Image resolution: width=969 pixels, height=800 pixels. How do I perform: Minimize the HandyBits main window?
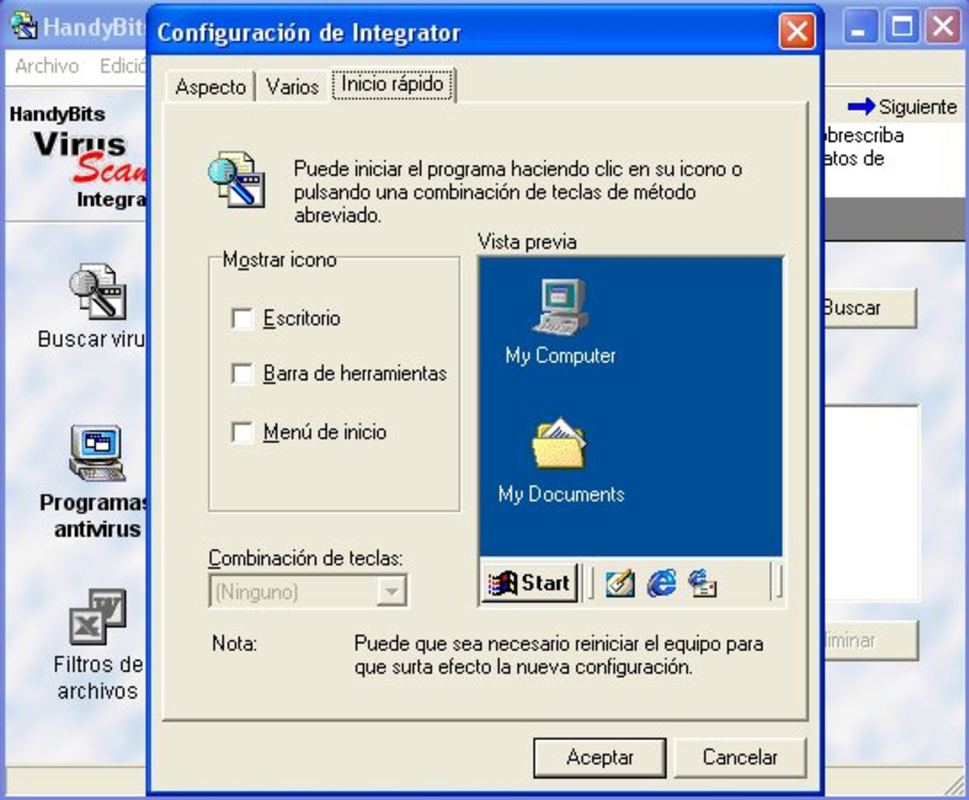(858, 27)
